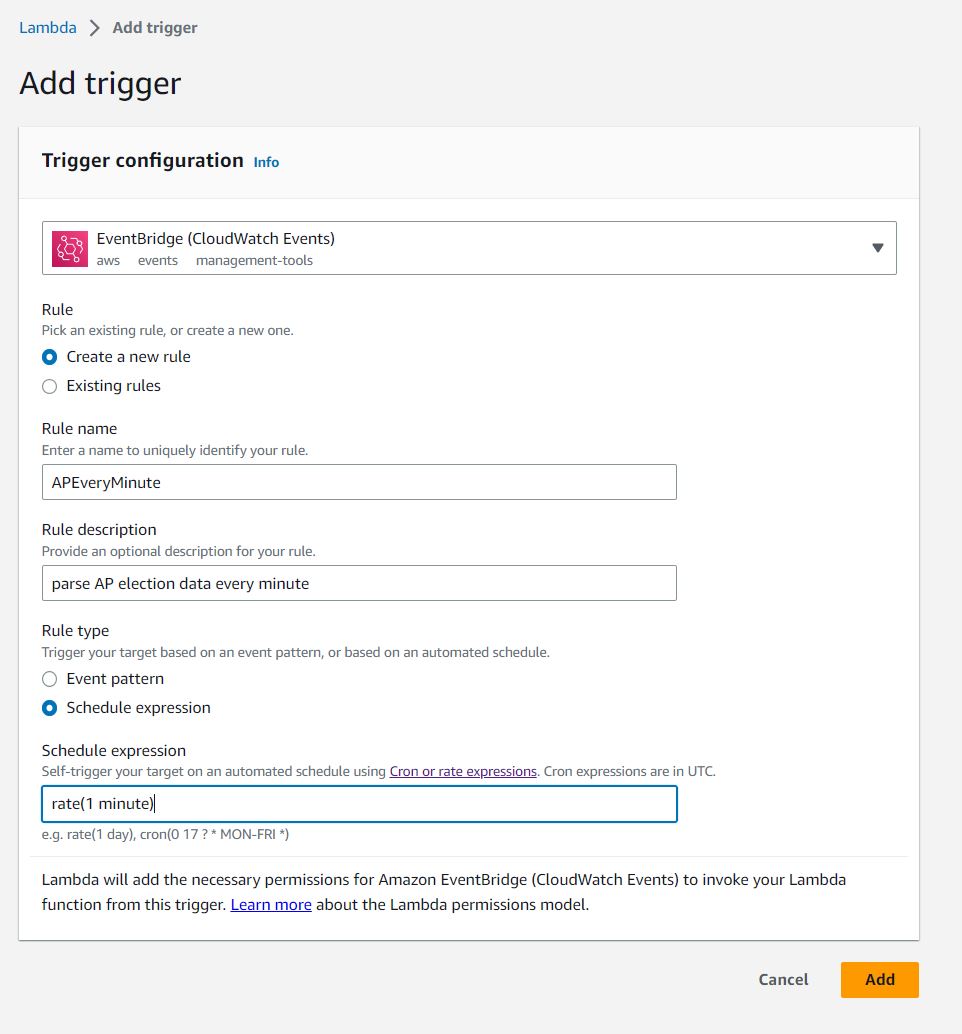
Task: Open trigger source dropdown arrow
Action: coord(878,248)
